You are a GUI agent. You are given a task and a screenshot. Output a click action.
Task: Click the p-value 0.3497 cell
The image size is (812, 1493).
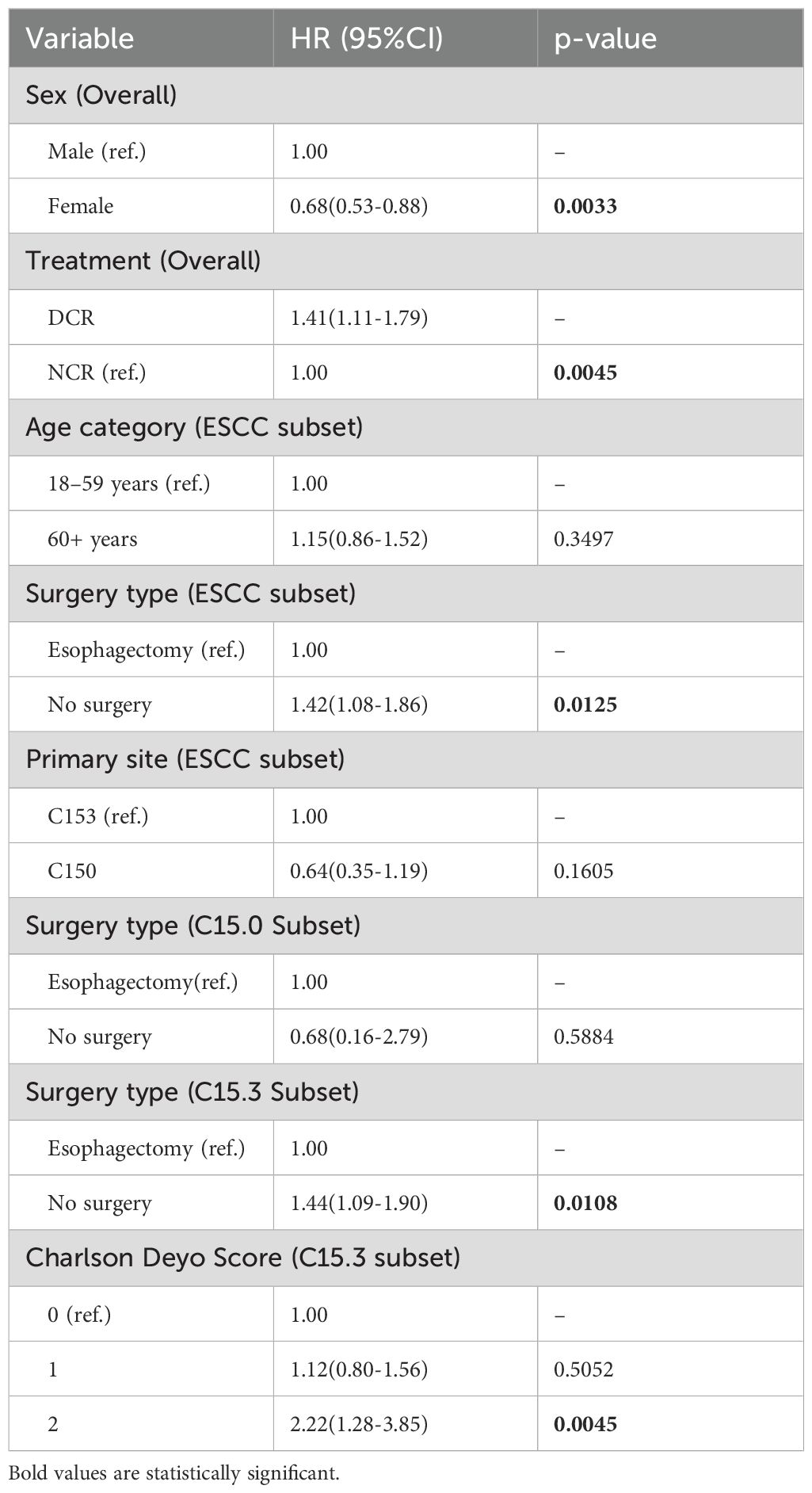point(583,539)
